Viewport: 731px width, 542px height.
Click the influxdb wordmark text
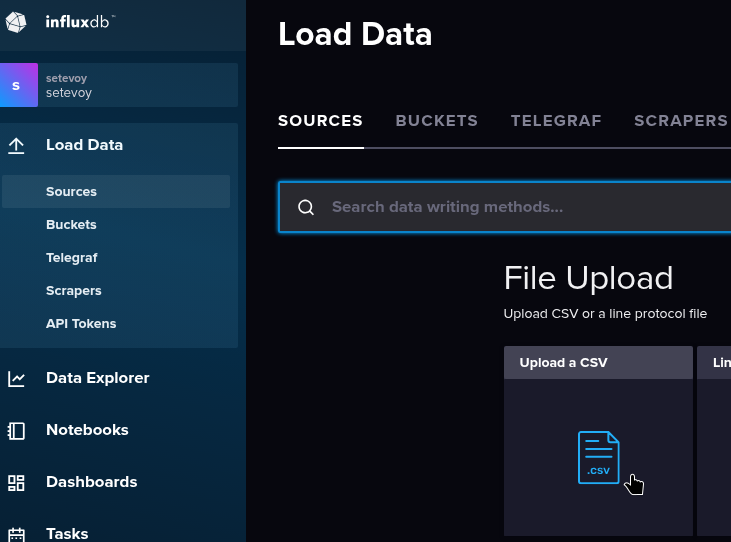(x=79, y=22)
